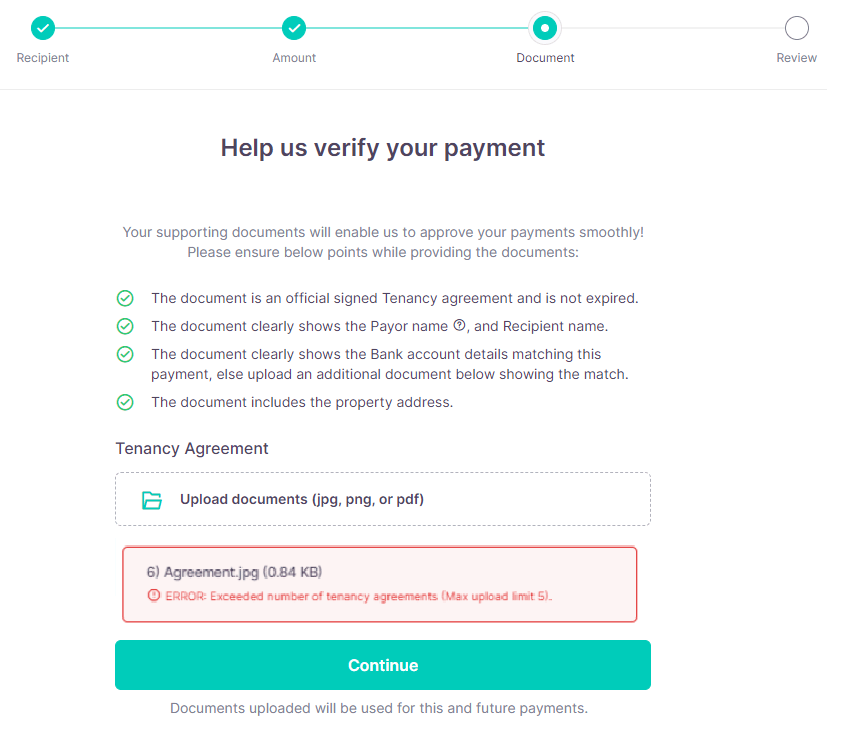Click the open folder upload icon
The image size is (863, 731).
[152, 498]
